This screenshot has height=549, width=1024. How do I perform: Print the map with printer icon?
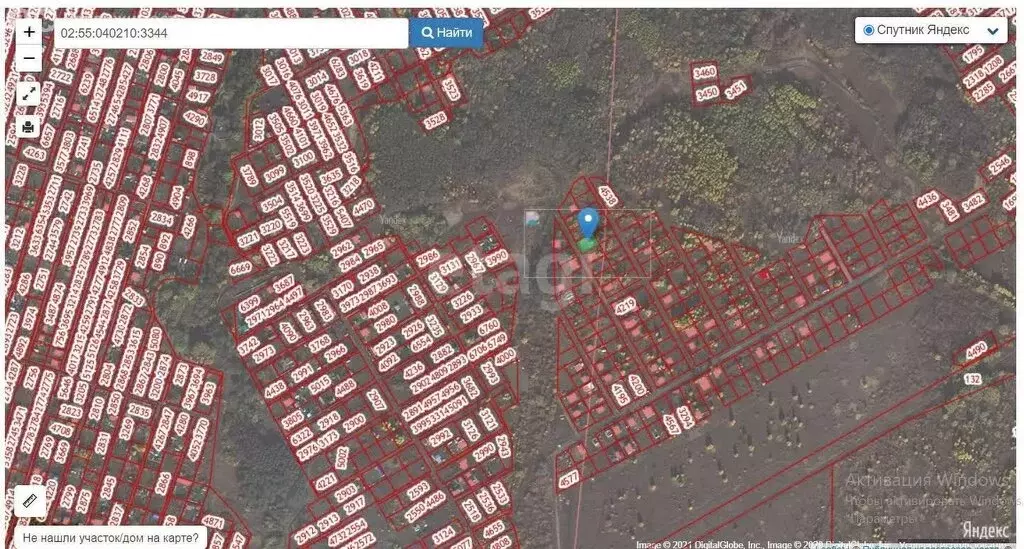[x=29, y=127]
